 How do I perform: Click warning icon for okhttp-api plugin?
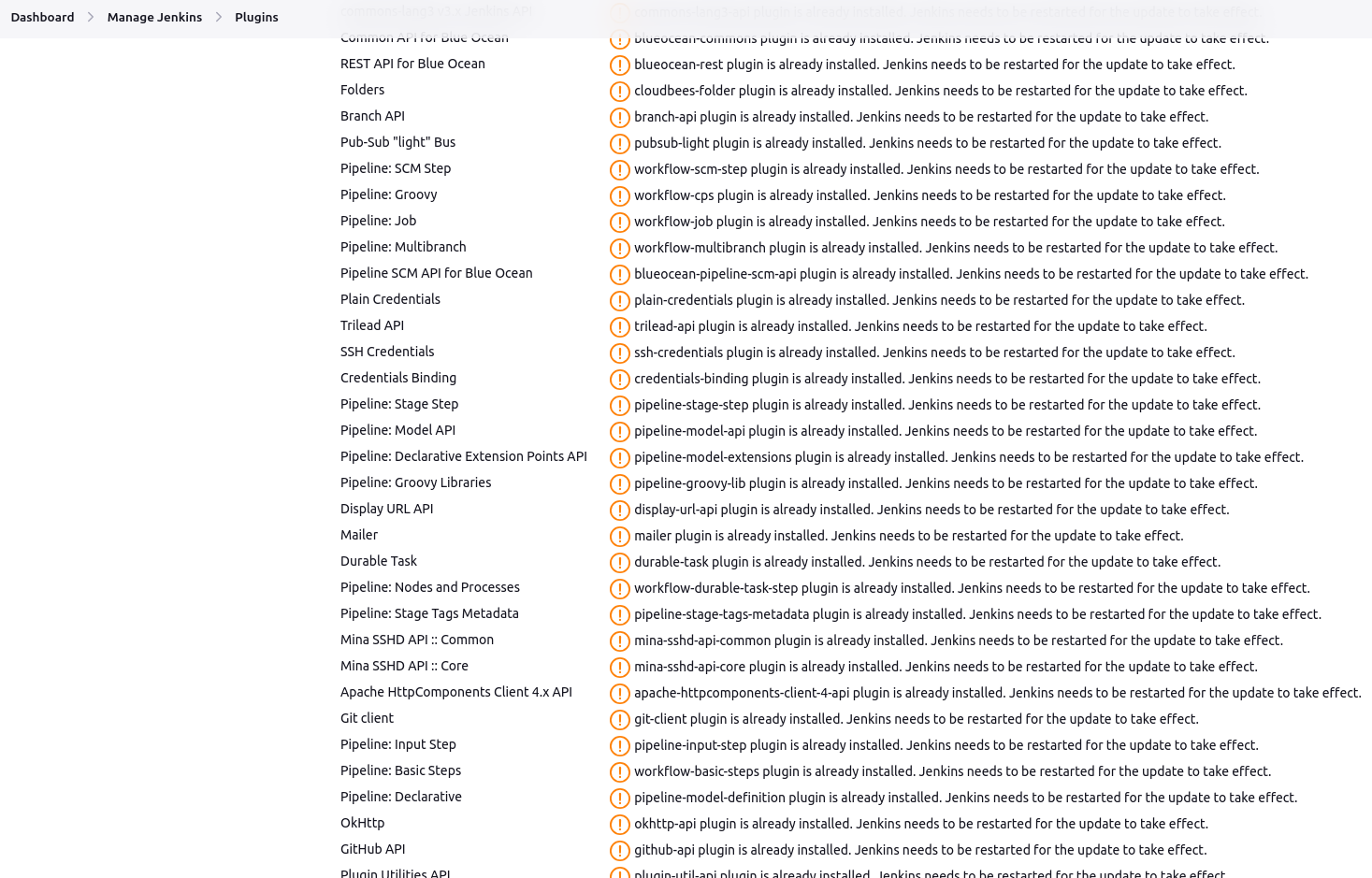coord(619,825)
